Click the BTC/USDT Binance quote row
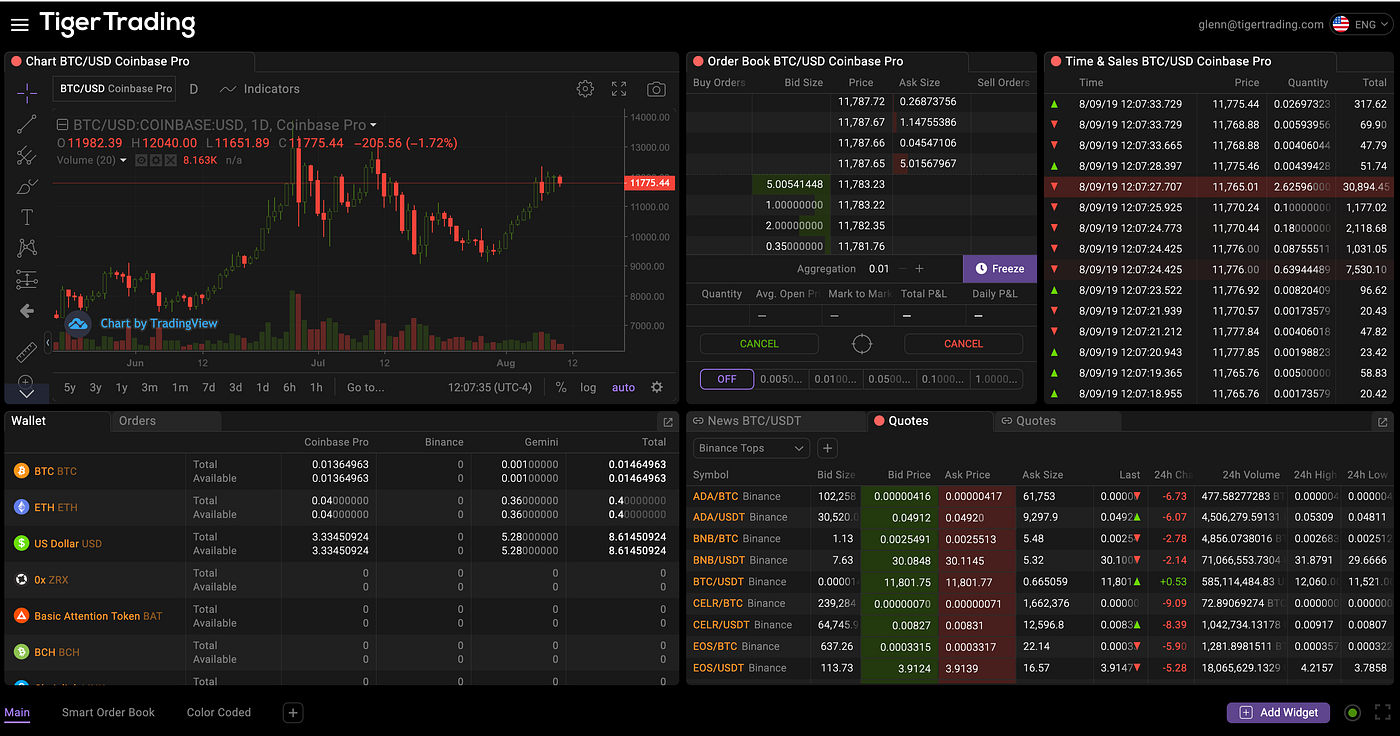The width and height of the screenshot is (1400, 736). point(1040,581)
